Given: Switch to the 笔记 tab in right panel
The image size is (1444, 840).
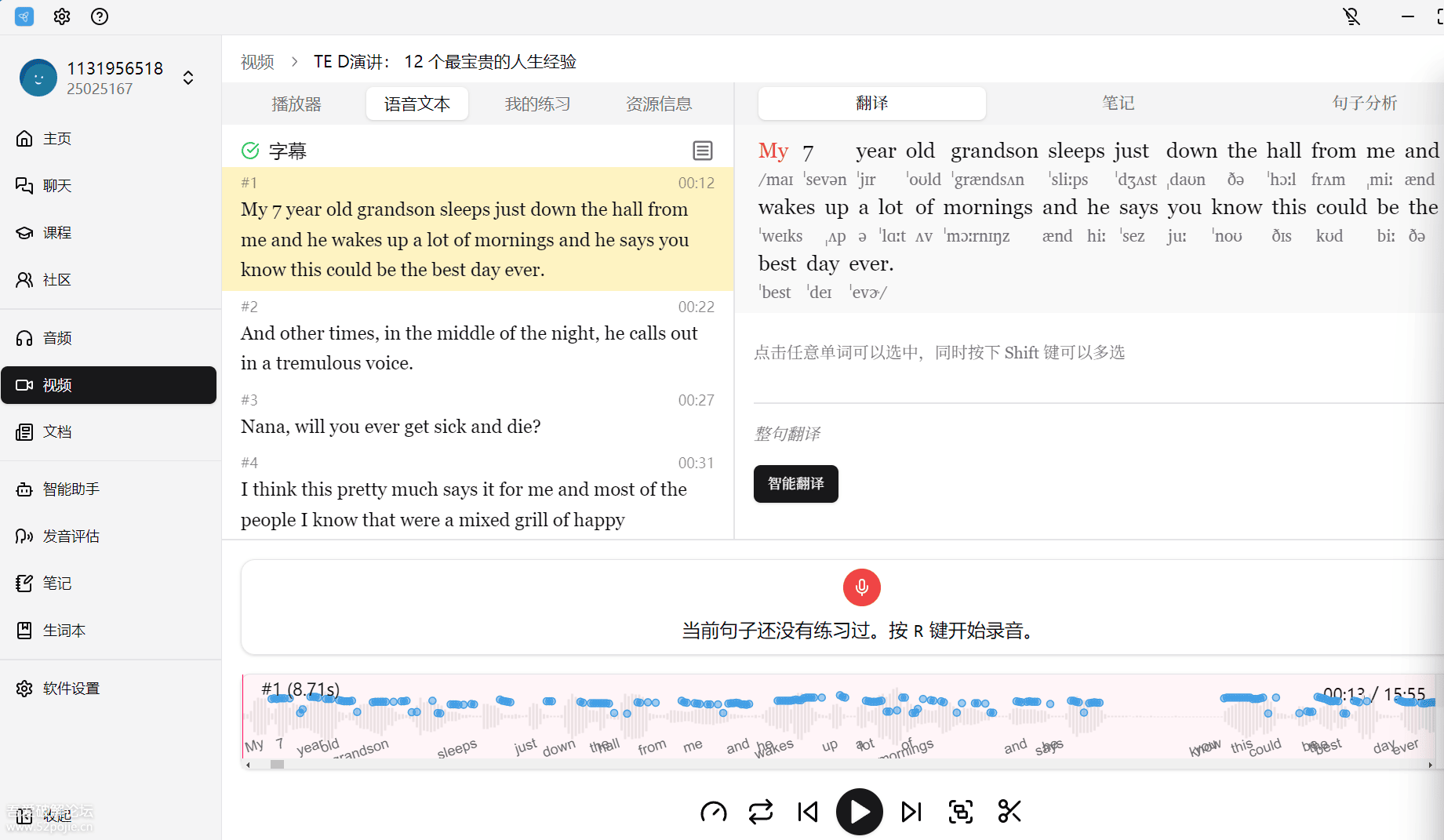Looking at the screenshot, I should (x=1118, y=103).
